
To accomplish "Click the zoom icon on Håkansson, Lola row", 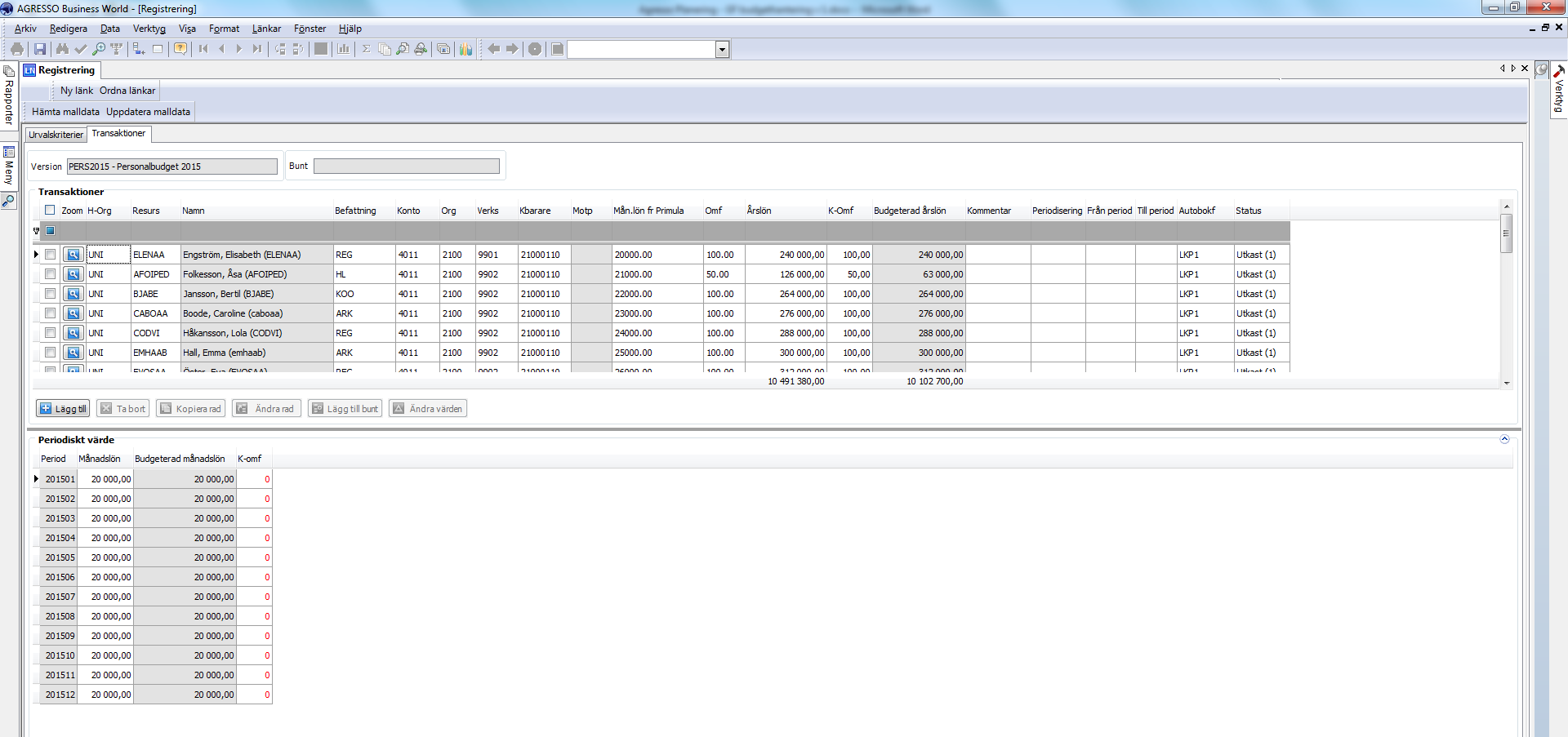I will (x=73, y=333).
